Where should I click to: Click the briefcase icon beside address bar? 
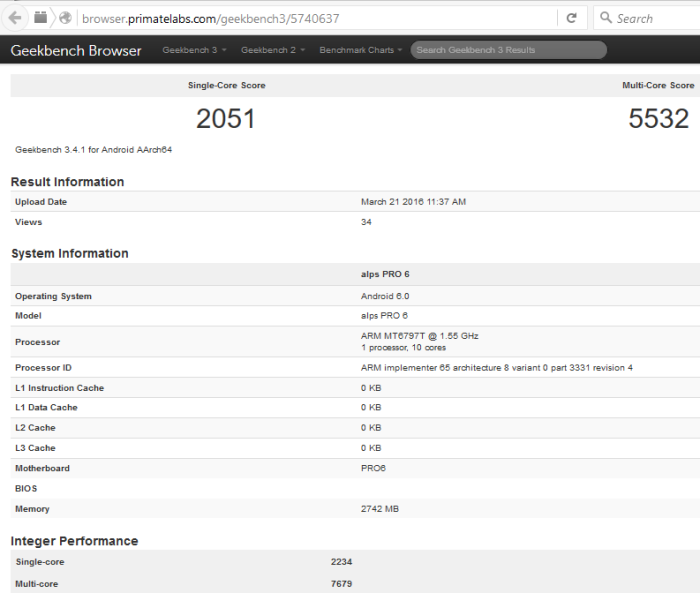(41, 18)
